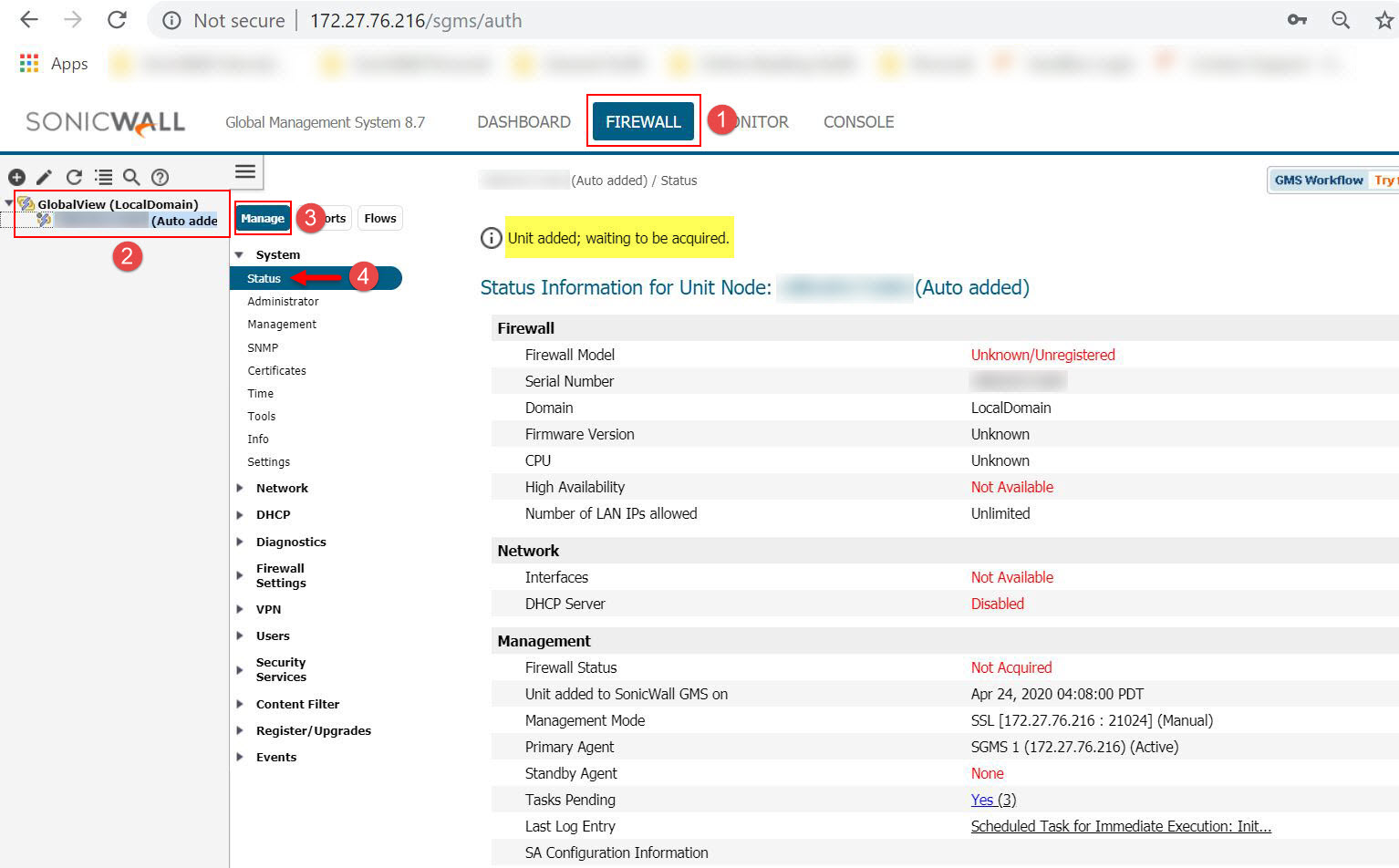
Task: Open the list view icon
Action: click(x=104, y=177)
